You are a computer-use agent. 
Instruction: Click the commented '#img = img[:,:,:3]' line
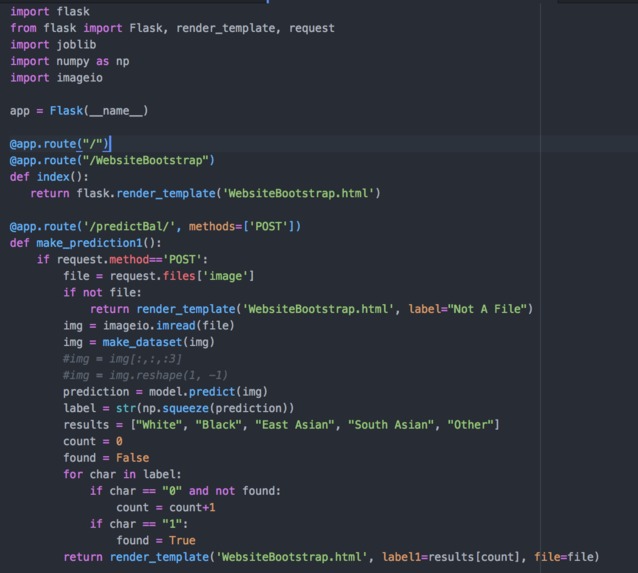(122, 359)
